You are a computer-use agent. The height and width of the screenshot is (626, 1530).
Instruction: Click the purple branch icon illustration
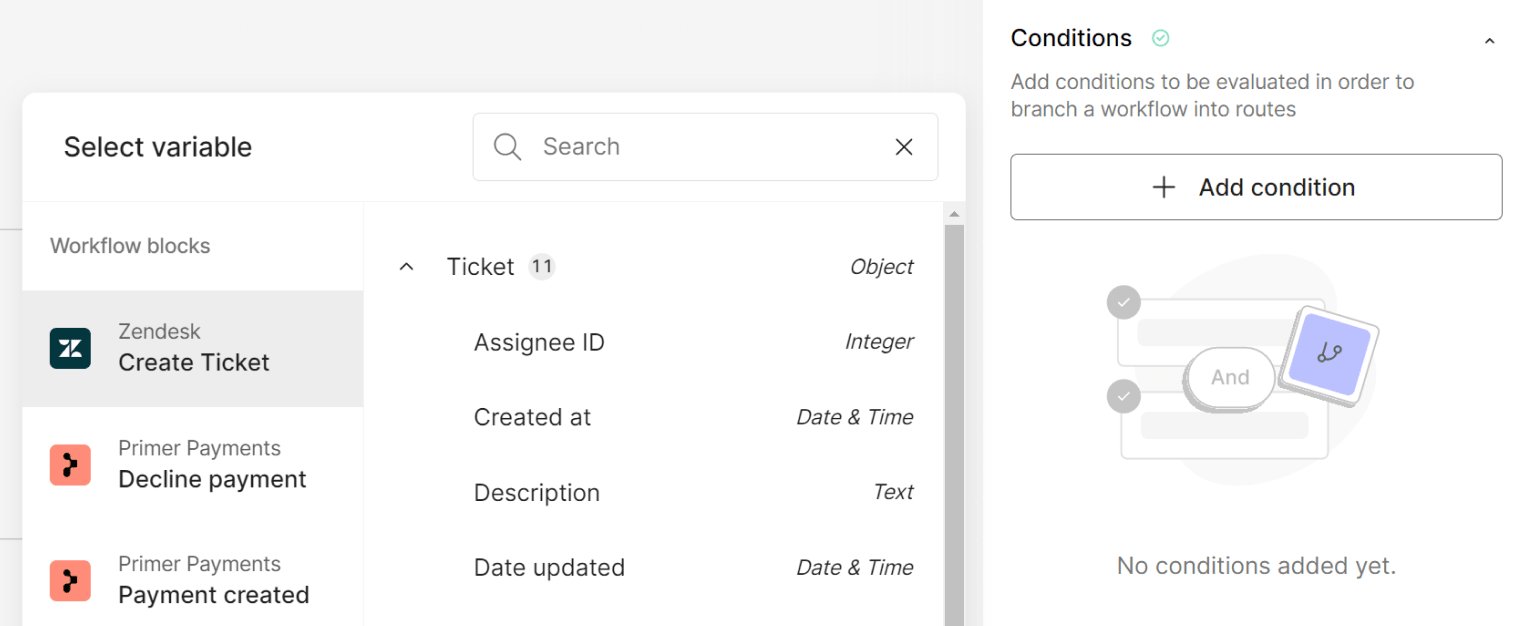pyautogui.click(x=1329, y=353)
